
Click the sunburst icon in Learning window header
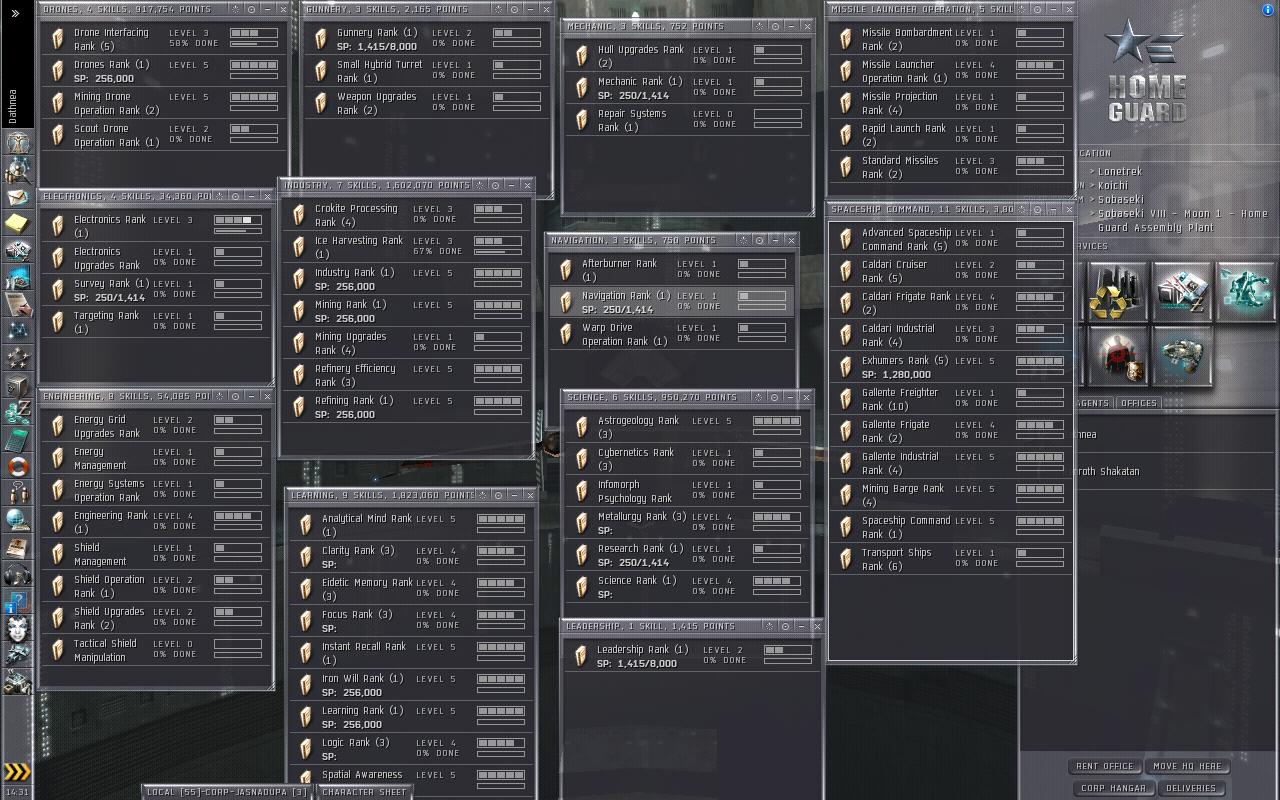click(482, 495)
